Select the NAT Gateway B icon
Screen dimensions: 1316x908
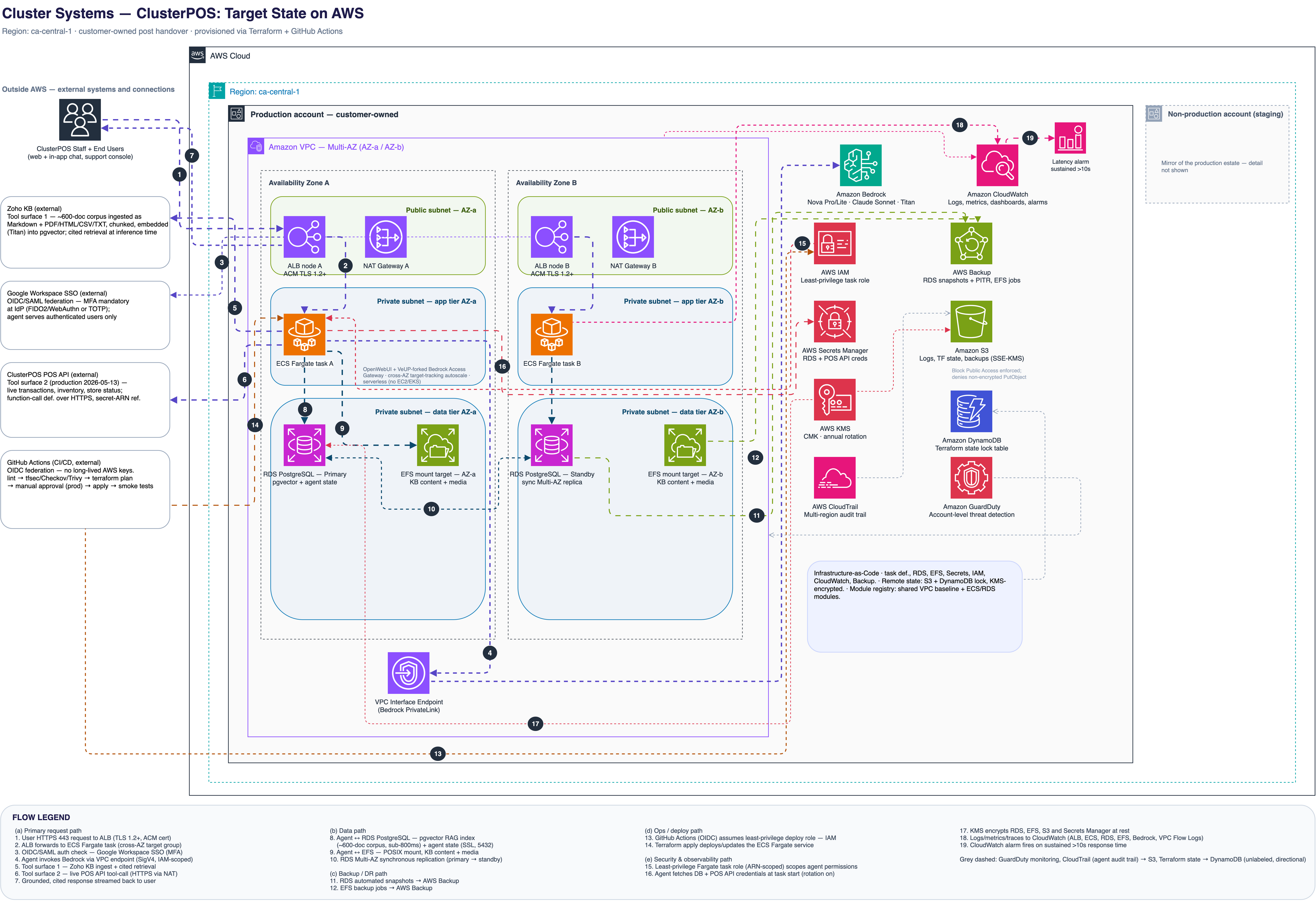(633, 237)
